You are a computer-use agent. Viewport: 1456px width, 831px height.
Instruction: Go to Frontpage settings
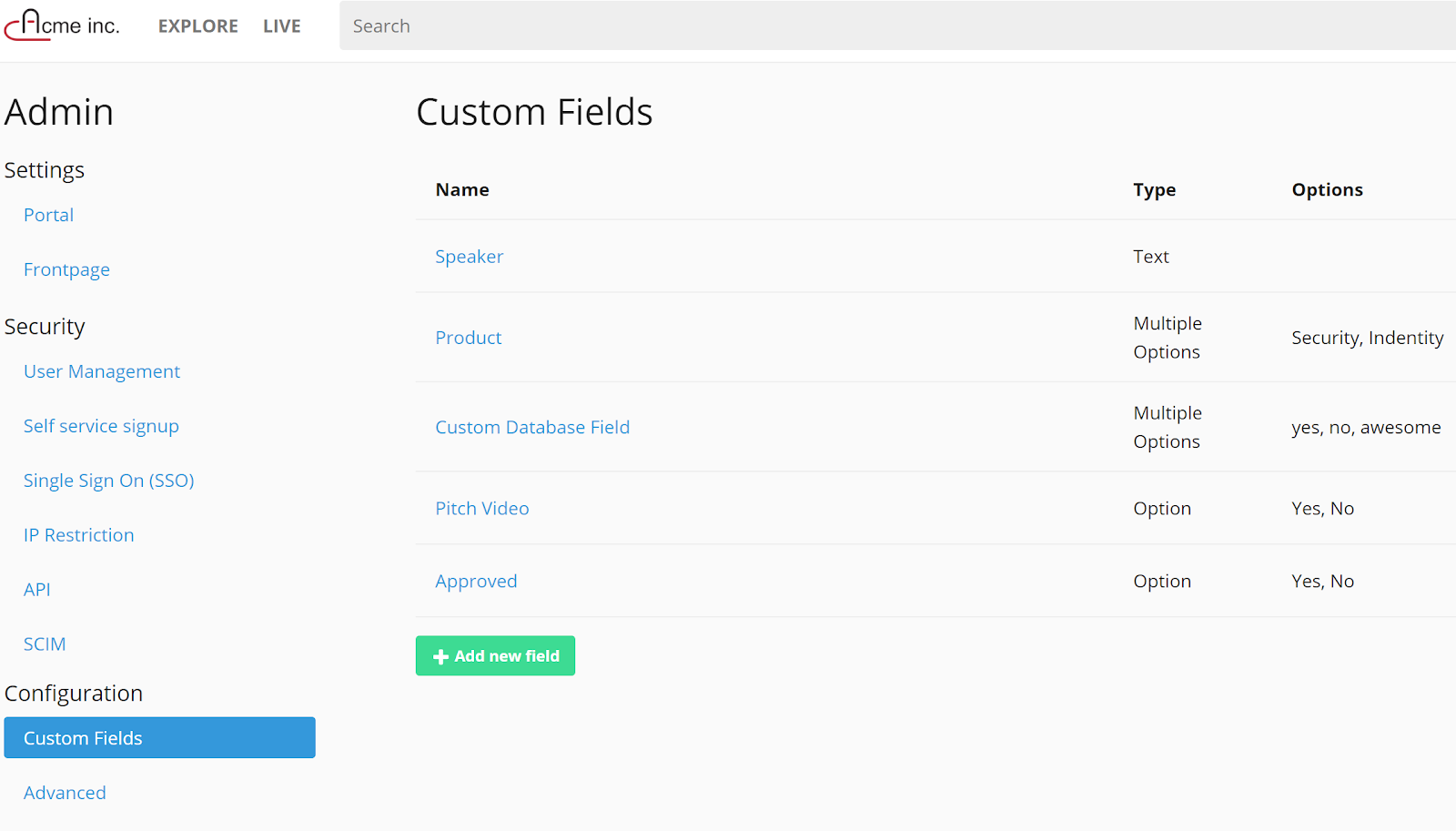(x=66, y=270)
